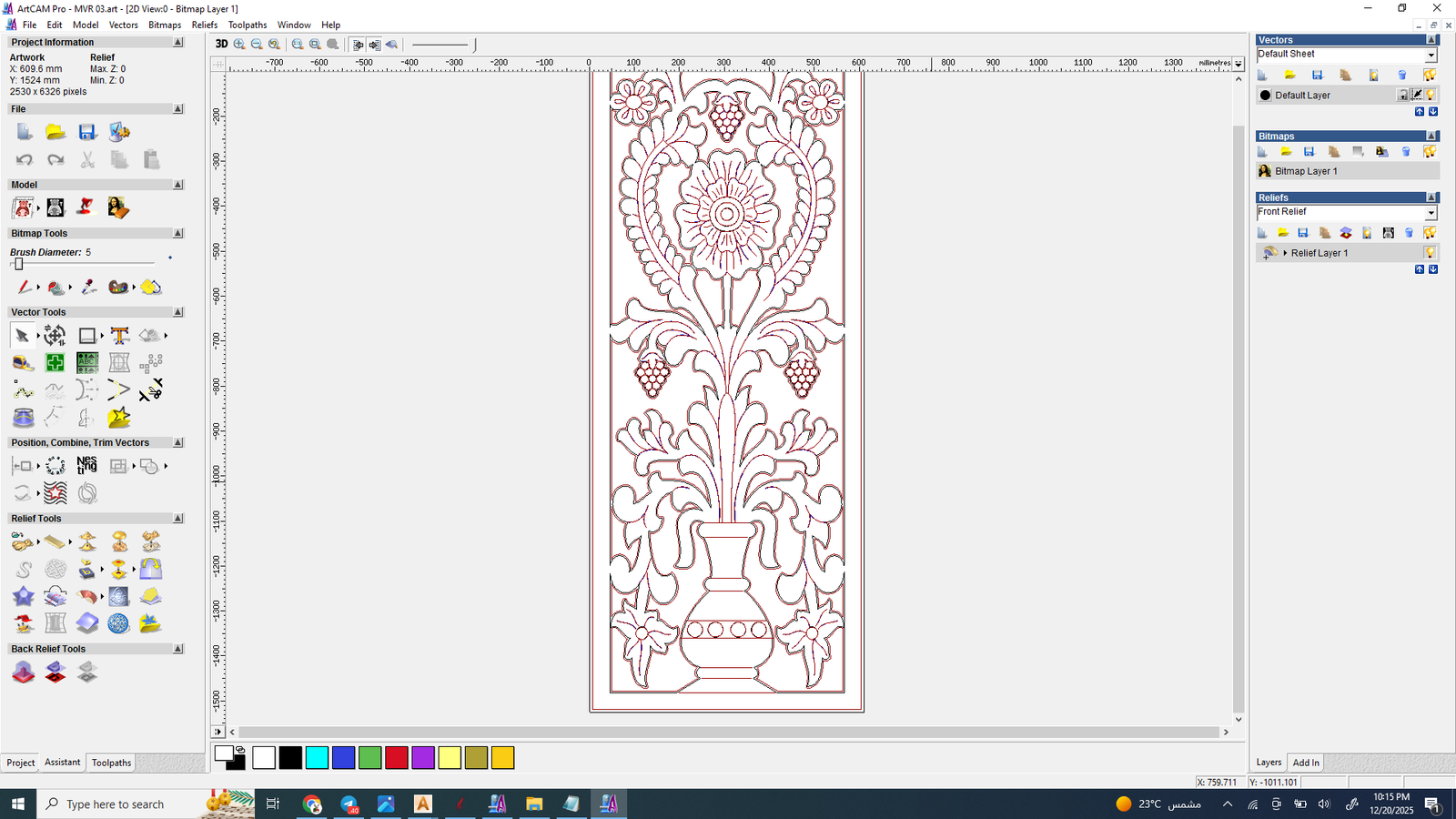Collapse the Vector Tools section
This screenshot has width=1456, height=819.
[178, 312]
